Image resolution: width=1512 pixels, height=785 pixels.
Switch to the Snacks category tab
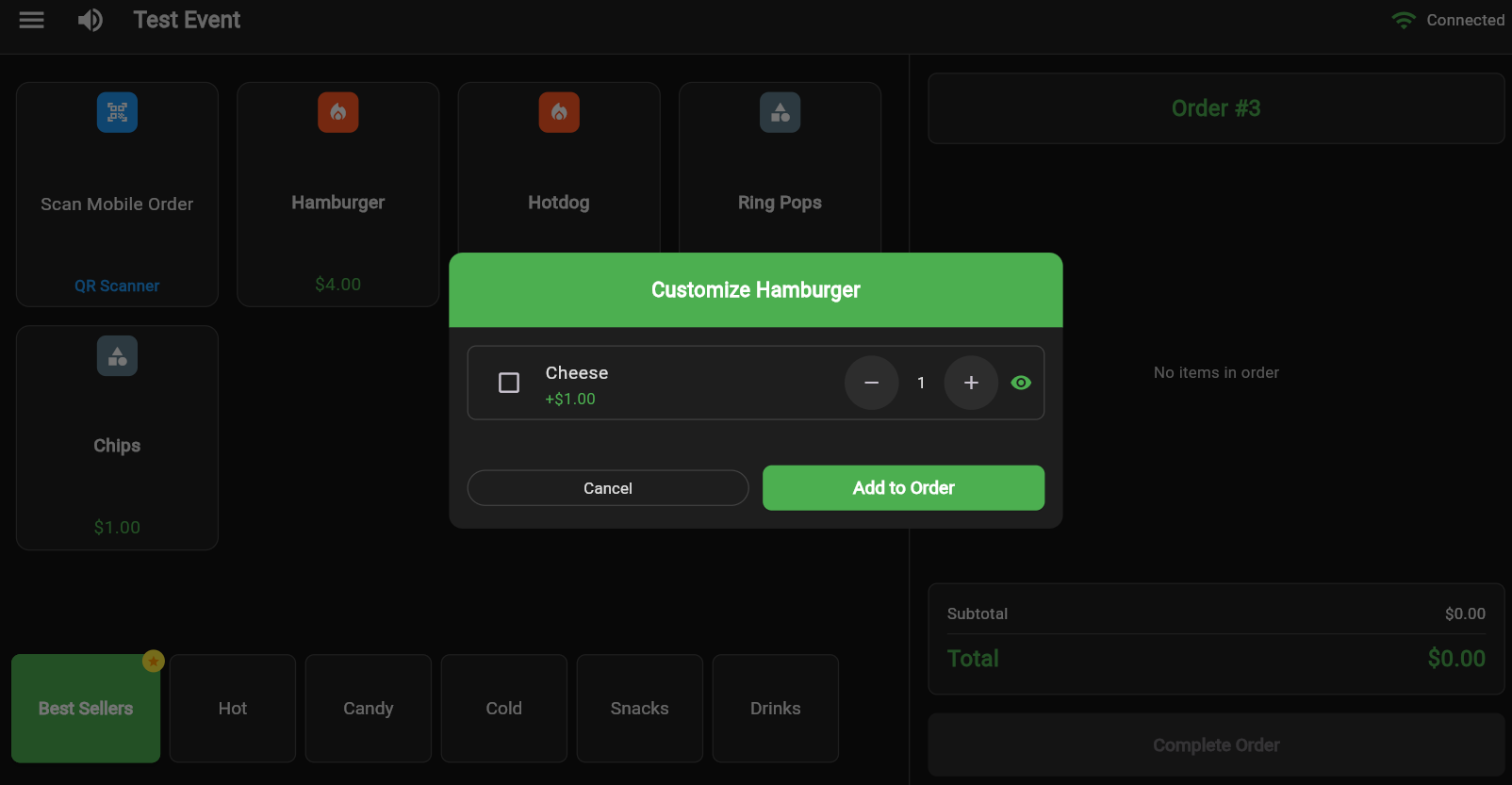pos(640,709)
